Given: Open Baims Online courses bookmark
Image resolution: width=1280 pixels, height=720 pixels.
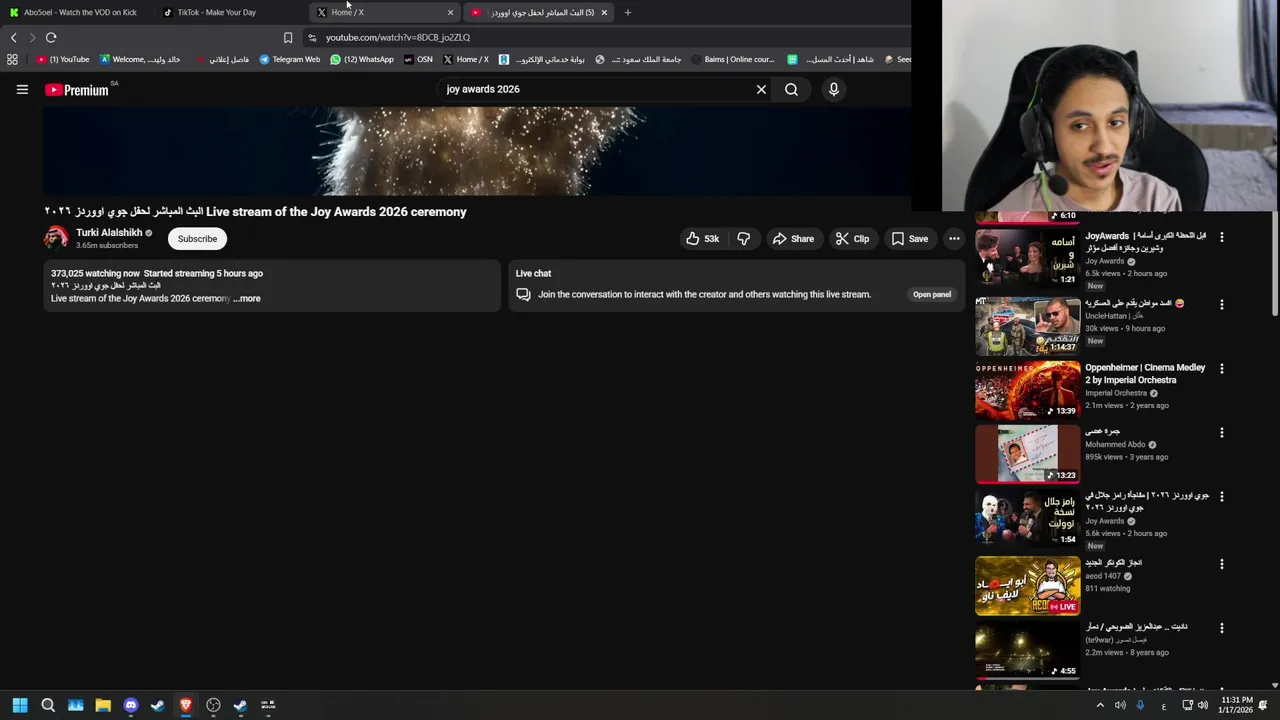Looking at the screenshot, I should click(732, 59).
